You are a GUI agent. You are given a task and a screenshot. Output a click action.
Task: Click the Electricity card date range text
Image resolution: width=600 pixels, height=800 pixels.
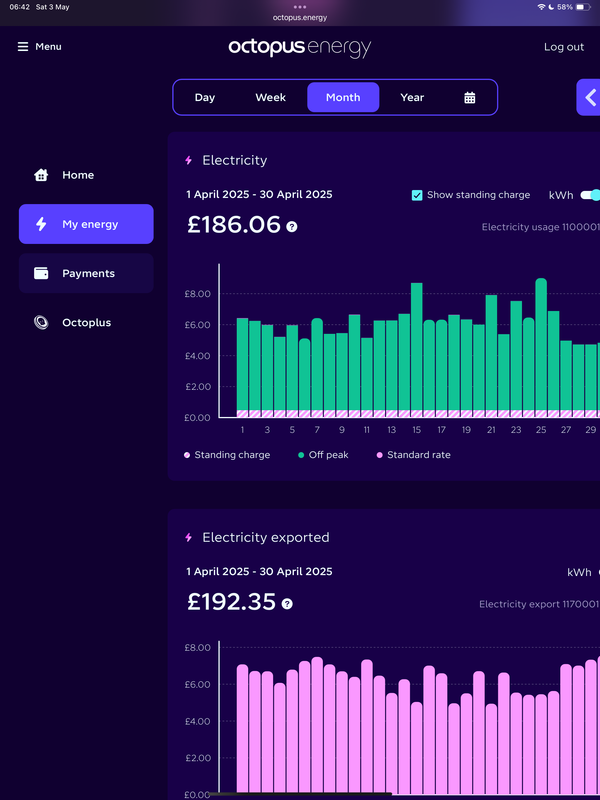coord(259,194)
